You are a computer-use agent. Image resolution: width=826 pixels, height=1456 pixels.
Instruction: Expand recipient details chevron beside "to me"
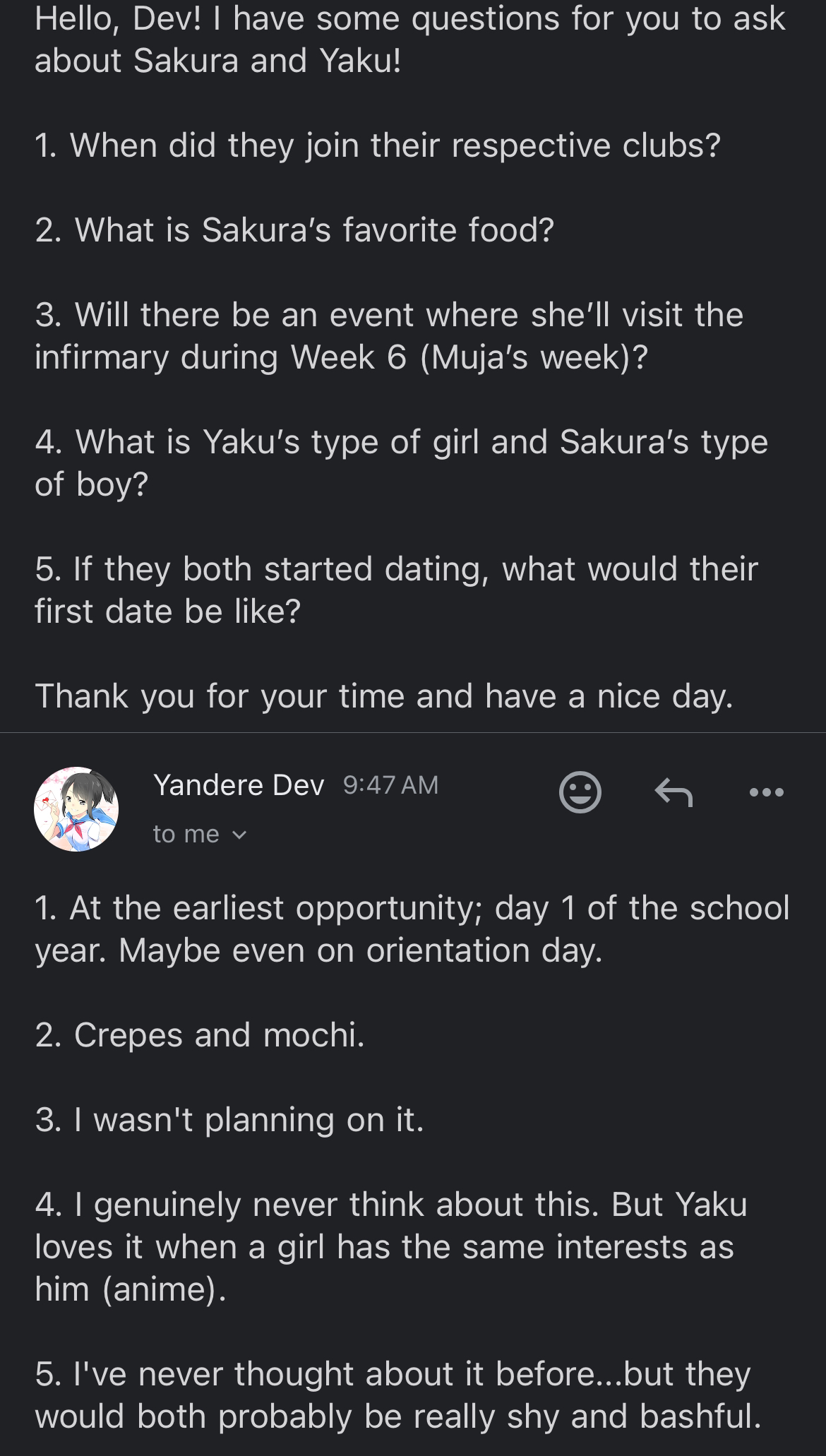(240, 835)
